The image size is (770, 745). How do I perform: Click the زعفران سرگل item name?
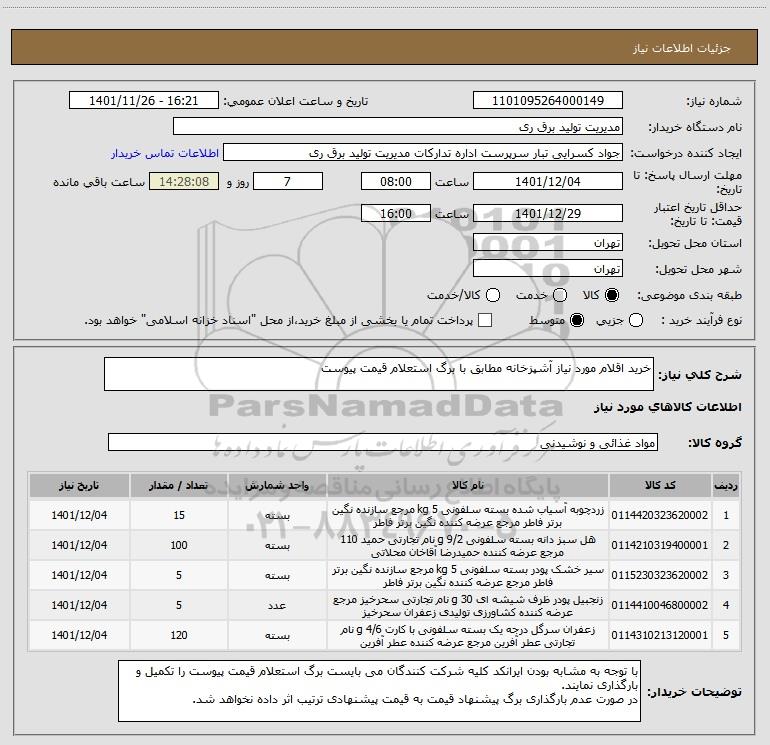point(468,635)
